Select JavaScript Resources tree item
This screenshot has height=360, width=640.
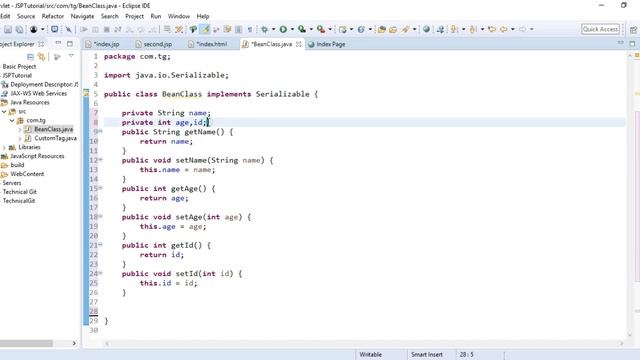(37, 156)
